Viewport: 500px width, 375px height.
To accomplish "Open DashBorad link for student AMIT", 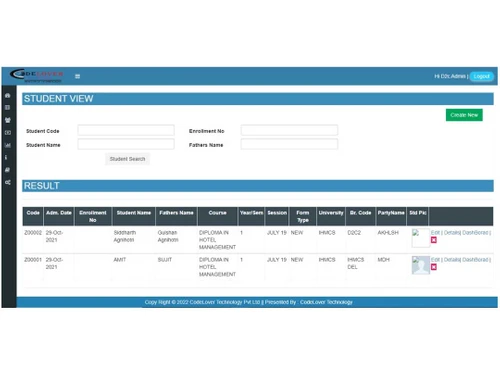I will click(475, 259).
